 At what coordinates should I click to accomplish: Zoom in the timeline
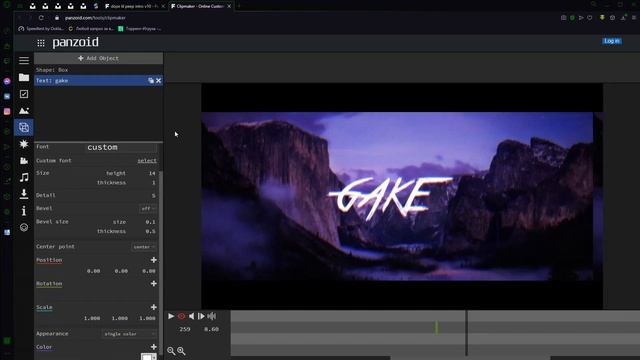tap(181, 351)
